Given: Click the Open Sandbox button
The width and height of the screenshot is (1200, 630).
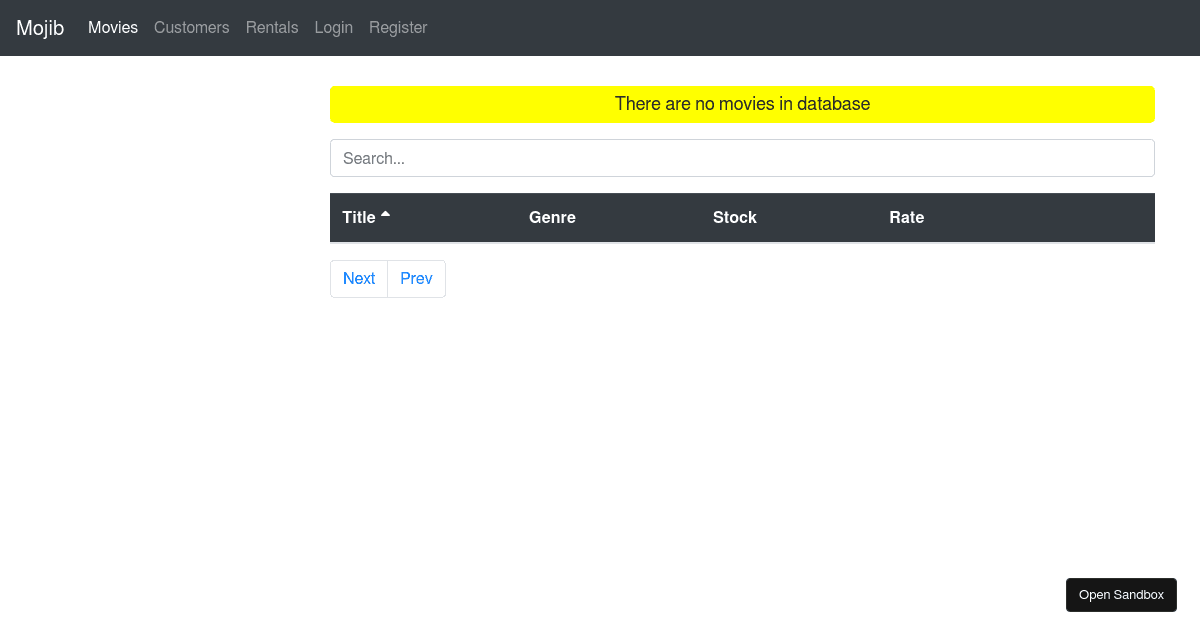Looking at the screenshot, I should 1121,594.
